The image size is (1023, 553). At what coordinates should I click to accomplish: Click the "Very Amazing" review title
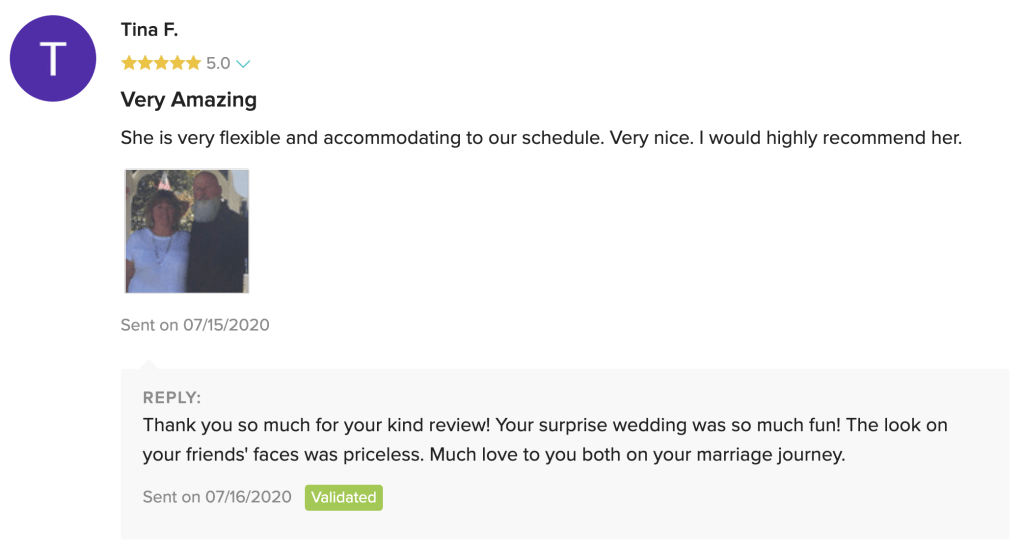pyautogui.click(x=189, y=100)
